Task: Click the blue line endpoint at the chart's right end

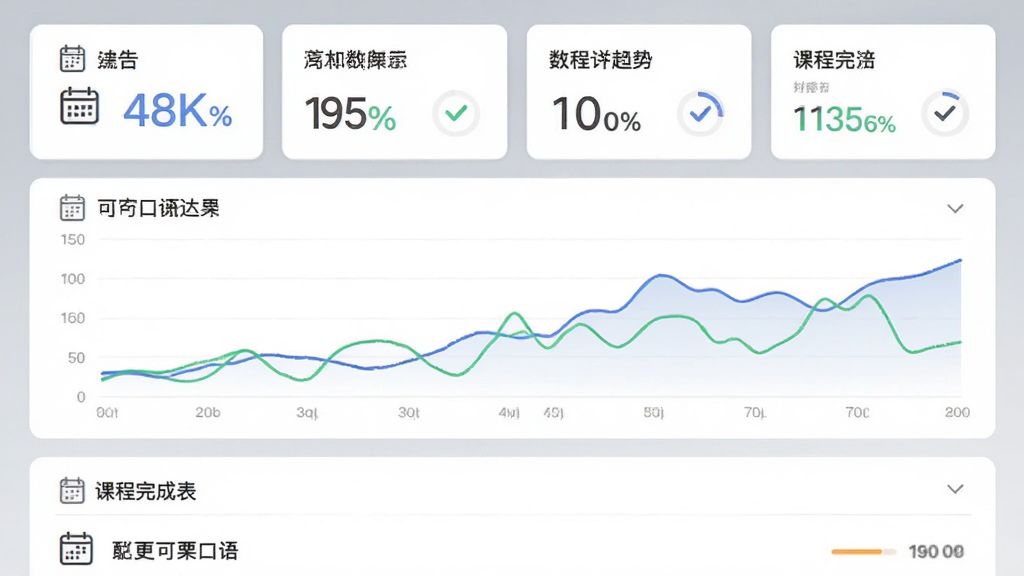Action: click(960, 261)
